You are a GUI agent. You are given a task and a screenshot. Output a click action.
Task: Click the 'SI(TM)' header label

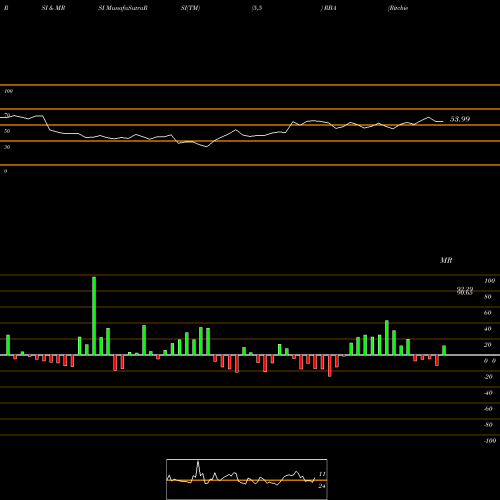tap(190, 8)
